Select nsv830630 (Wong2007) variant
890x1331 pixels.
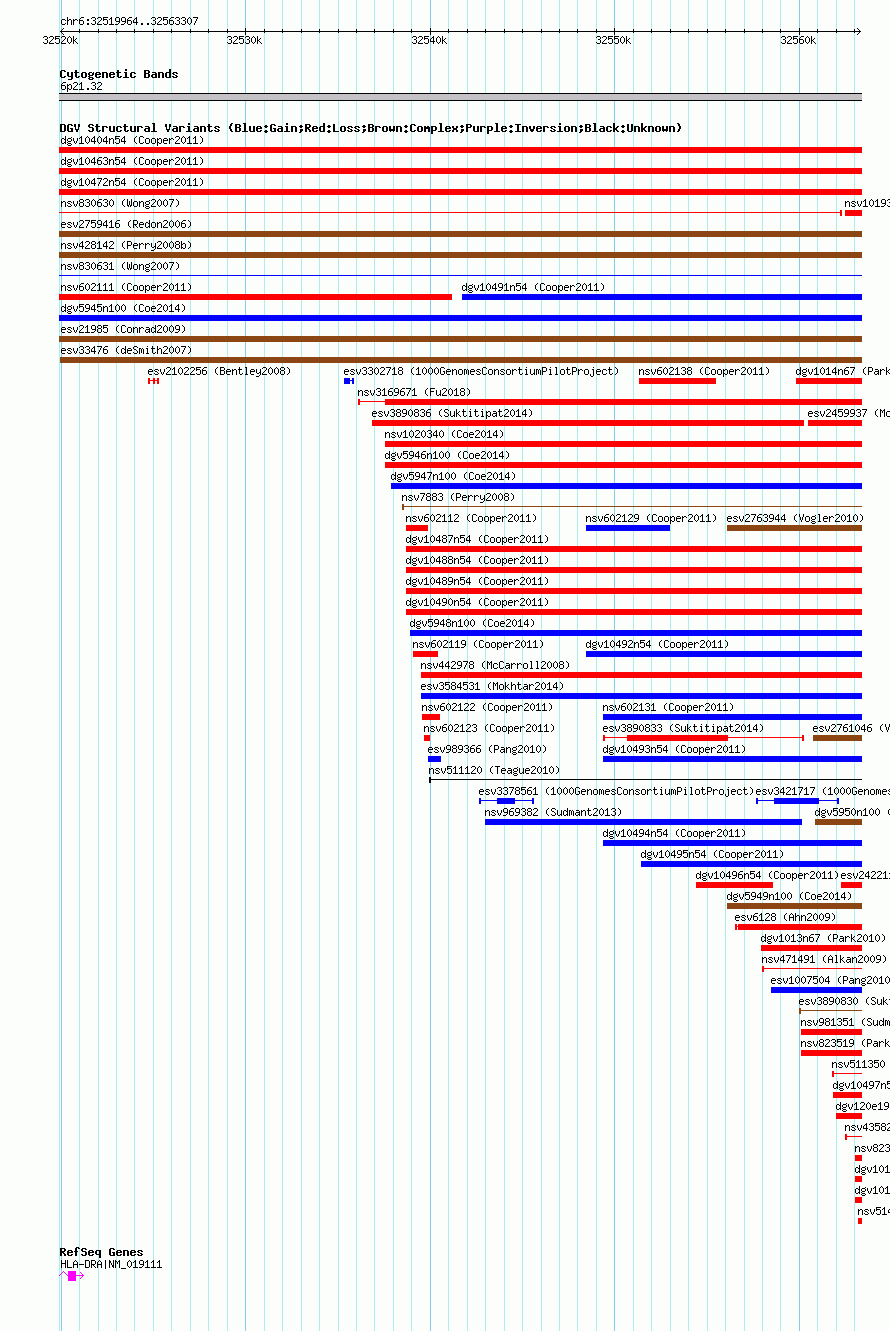point(450,213)
